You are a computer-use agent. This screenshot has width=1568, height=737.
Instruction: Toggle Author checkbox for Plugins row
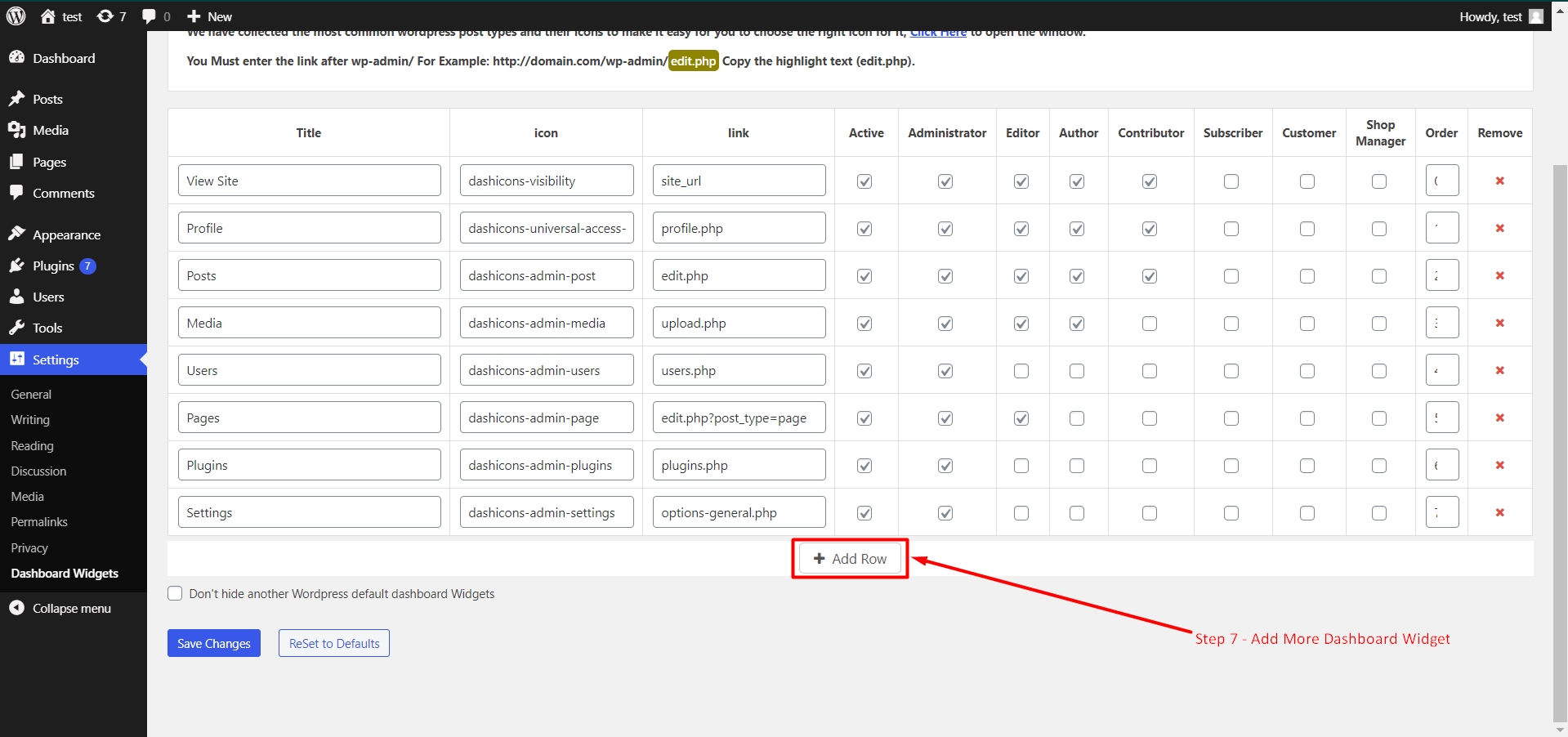pyautogui.click(x=1077, y=466)
